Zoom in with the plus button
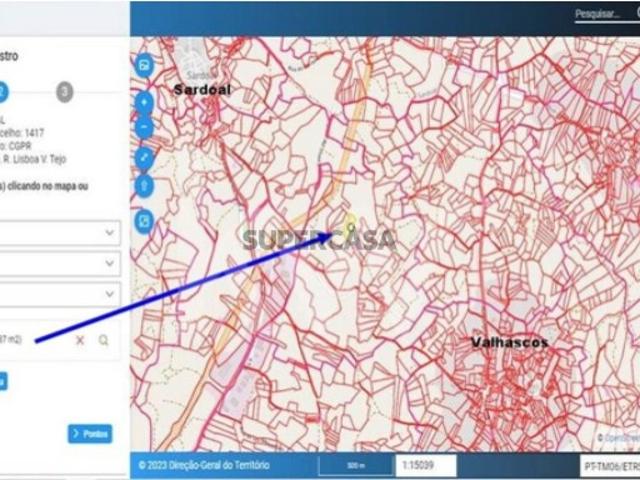 click(145, 102)
